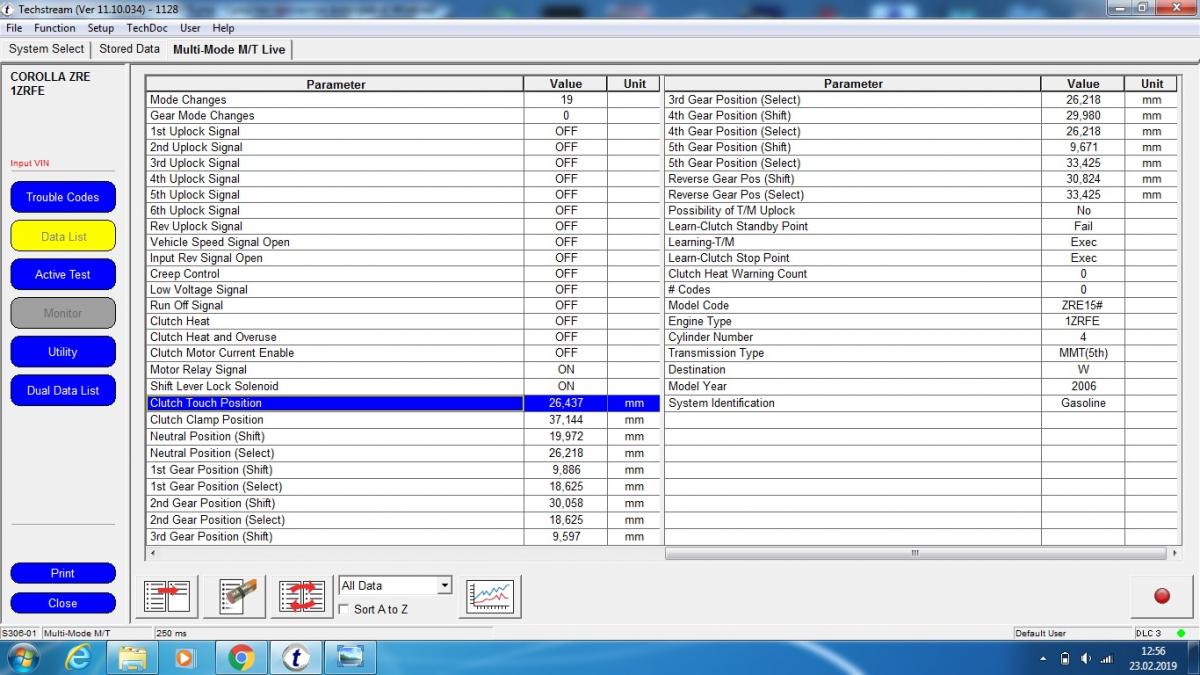This screenshot has width=1200, height=675.
Task: Click the Print button
Action: (63, 573)
